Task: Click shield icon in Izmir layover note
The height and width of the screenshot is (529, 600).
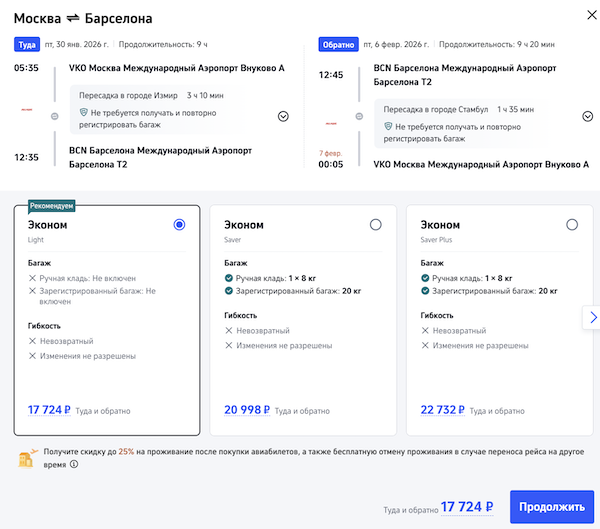Action: click(x=84, y=114)
